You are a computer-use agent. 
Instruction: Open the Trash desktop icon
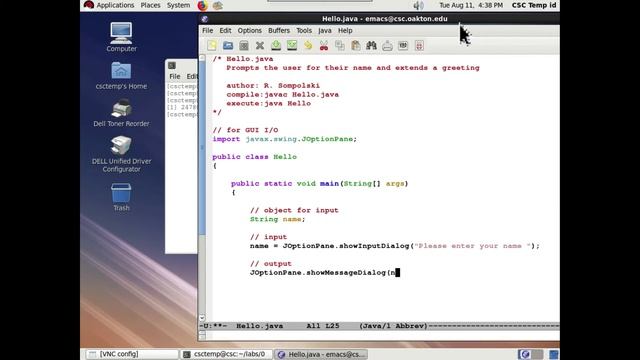(121, 197)
